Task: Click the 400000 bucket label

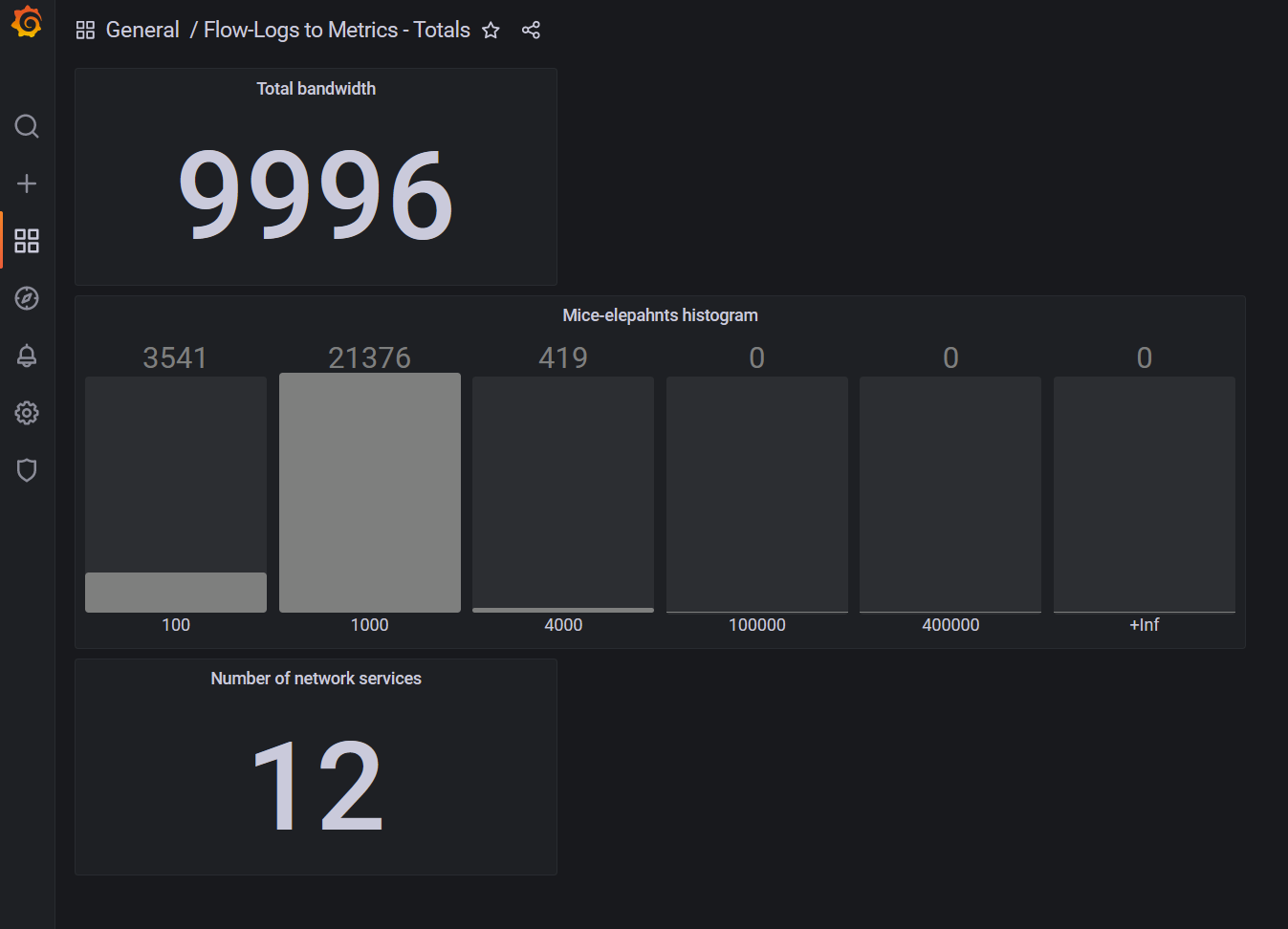Action: tap(950, 625)
